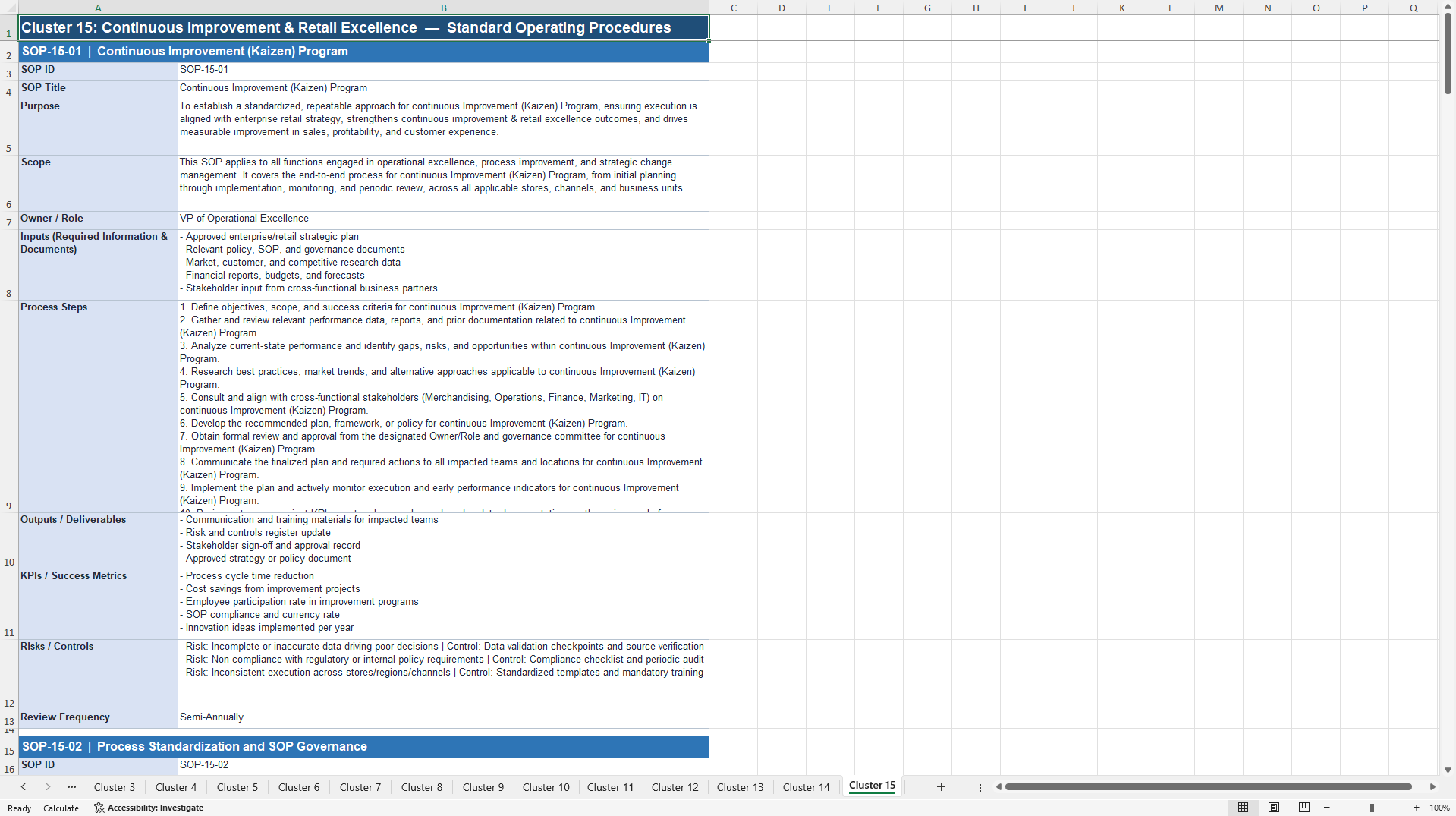Select 'Continuous Improvement (Kaizen) Program' title value
1456x816 pixels.
click(x=443, y=90)
